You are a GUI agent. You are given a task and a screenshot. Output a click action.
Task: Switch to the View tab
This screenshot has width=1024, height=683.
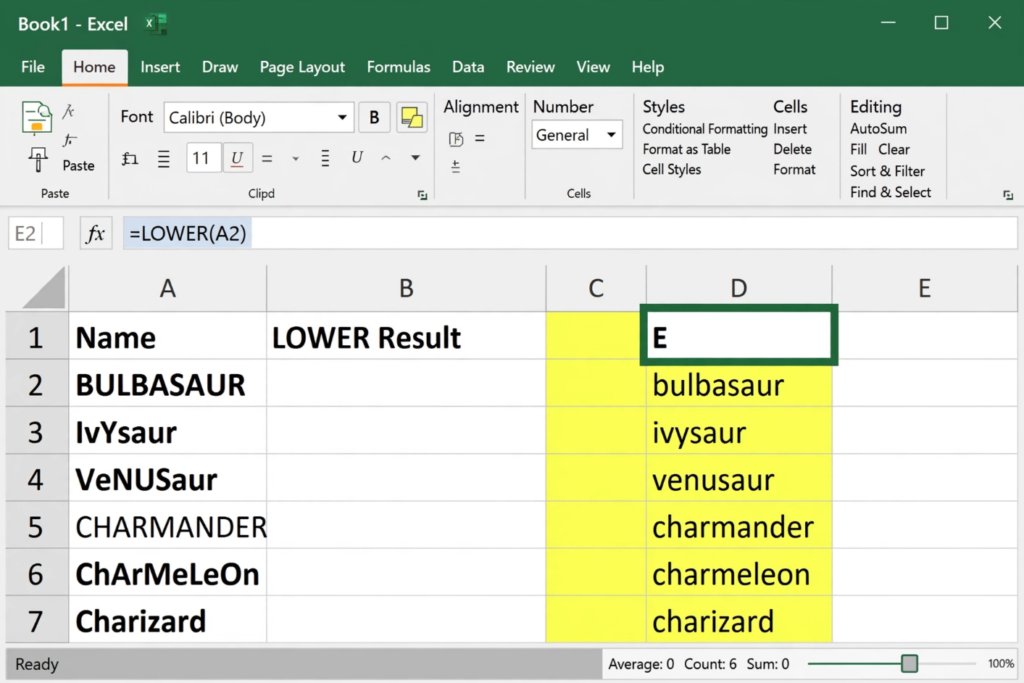pyautogui.click(x=593, y=67)
